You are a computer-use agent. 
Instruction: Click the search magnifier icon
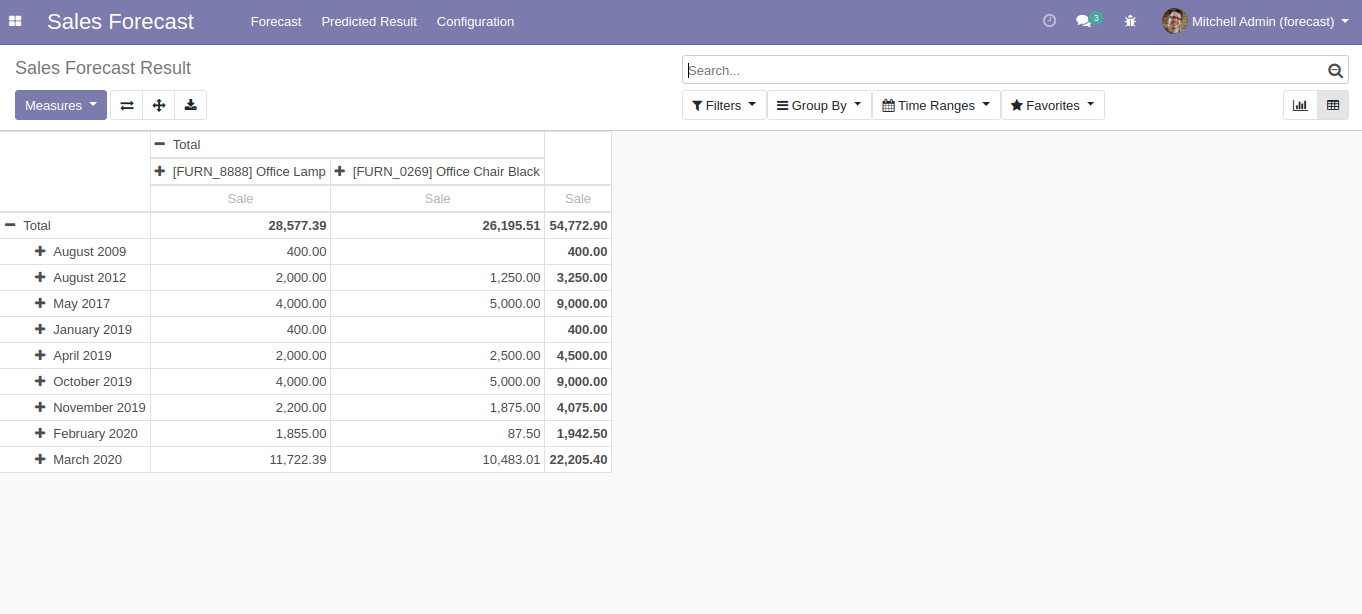click(1335, 70)
